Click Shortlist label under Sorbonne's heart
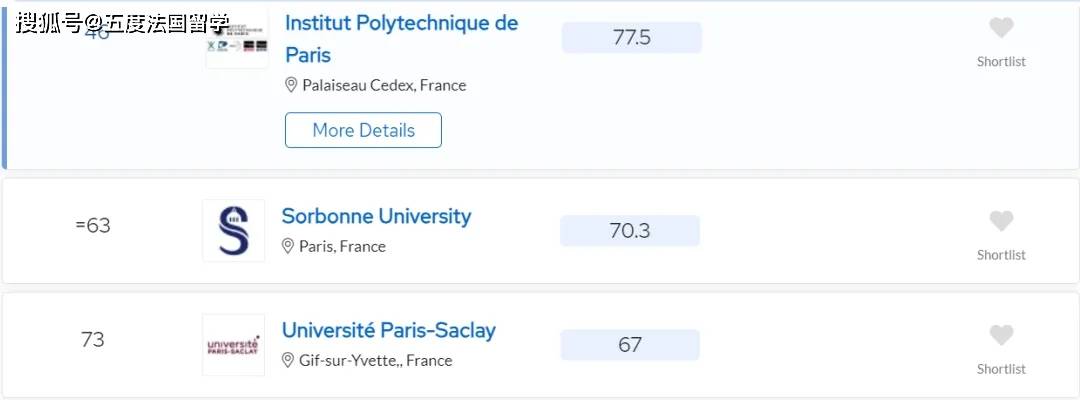The width and height of the screenshot is (1080, 400). pyautogui.click(x=1001, y=255)
